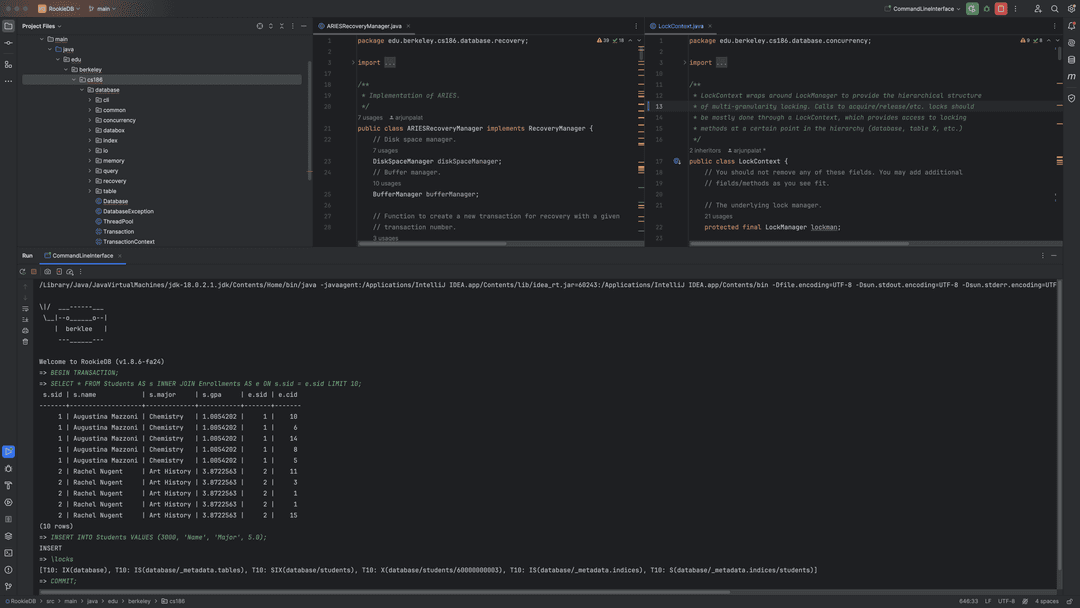Image resolution: width=1080 pixels, height=608 pixels.
Task: Open the Database tool window on right sidebar
Action: pyautogui.click(x=1071, y=60)
